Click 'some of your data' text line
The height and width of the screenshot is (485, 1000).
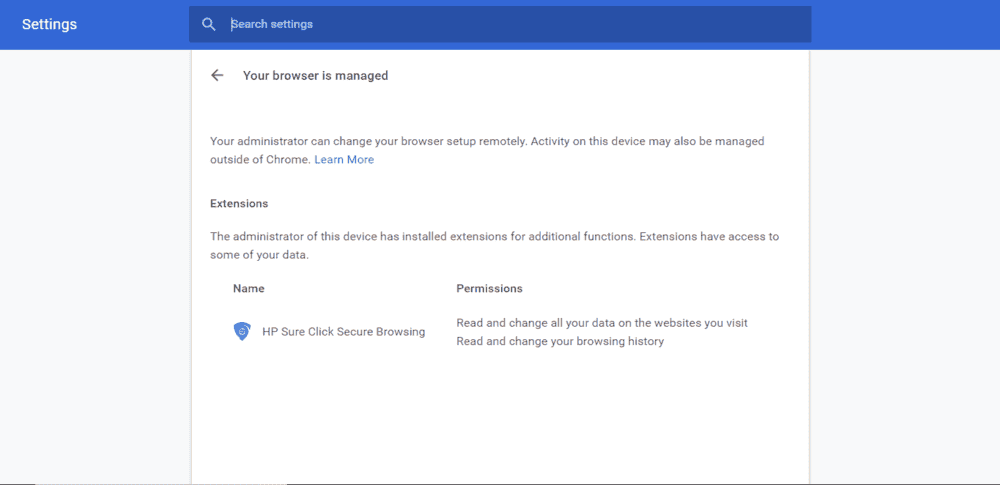[x=259, y=255]
